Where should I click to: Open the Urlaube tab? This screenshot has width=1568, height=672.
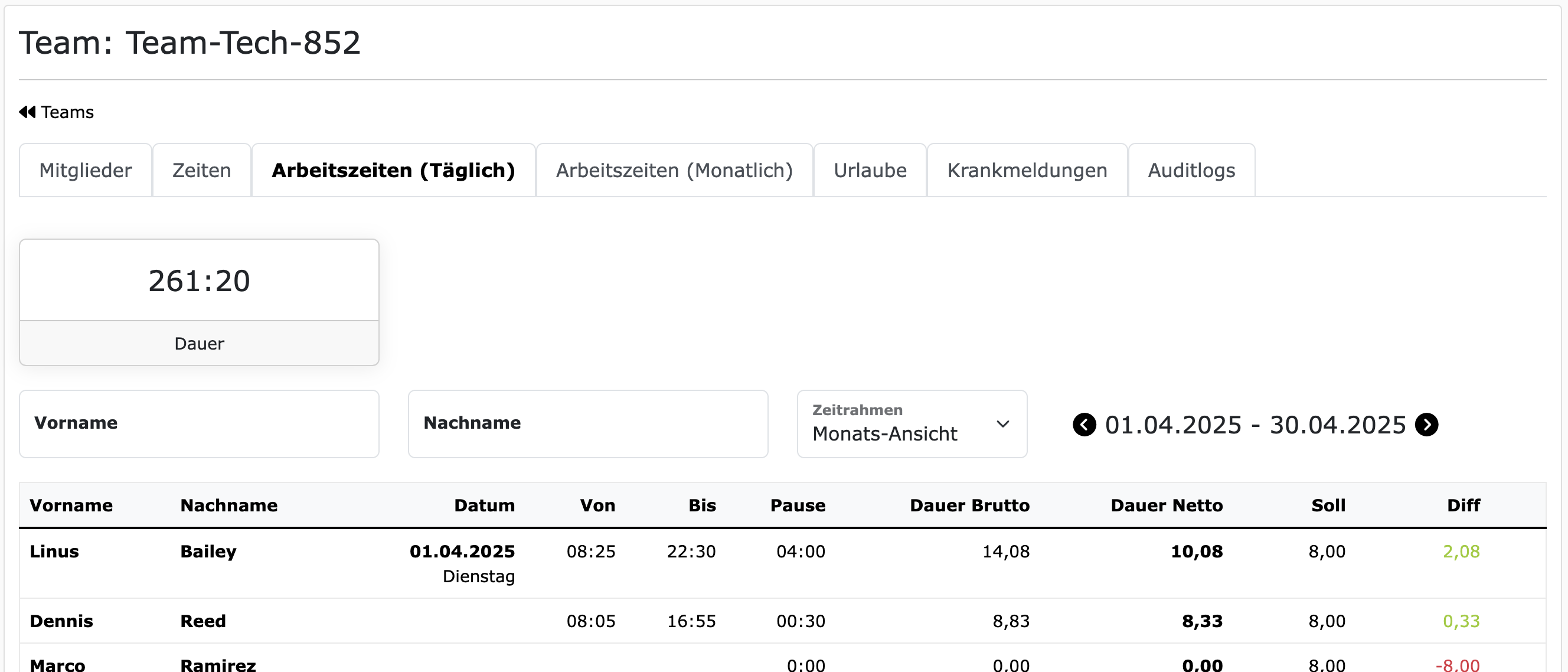pos(870,170)
